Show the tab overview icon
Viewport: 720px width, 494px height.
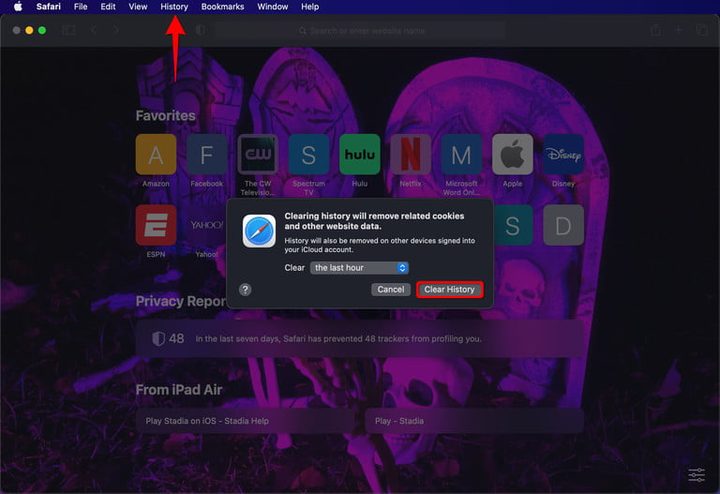pyautogui.click(x=702, y=30)
